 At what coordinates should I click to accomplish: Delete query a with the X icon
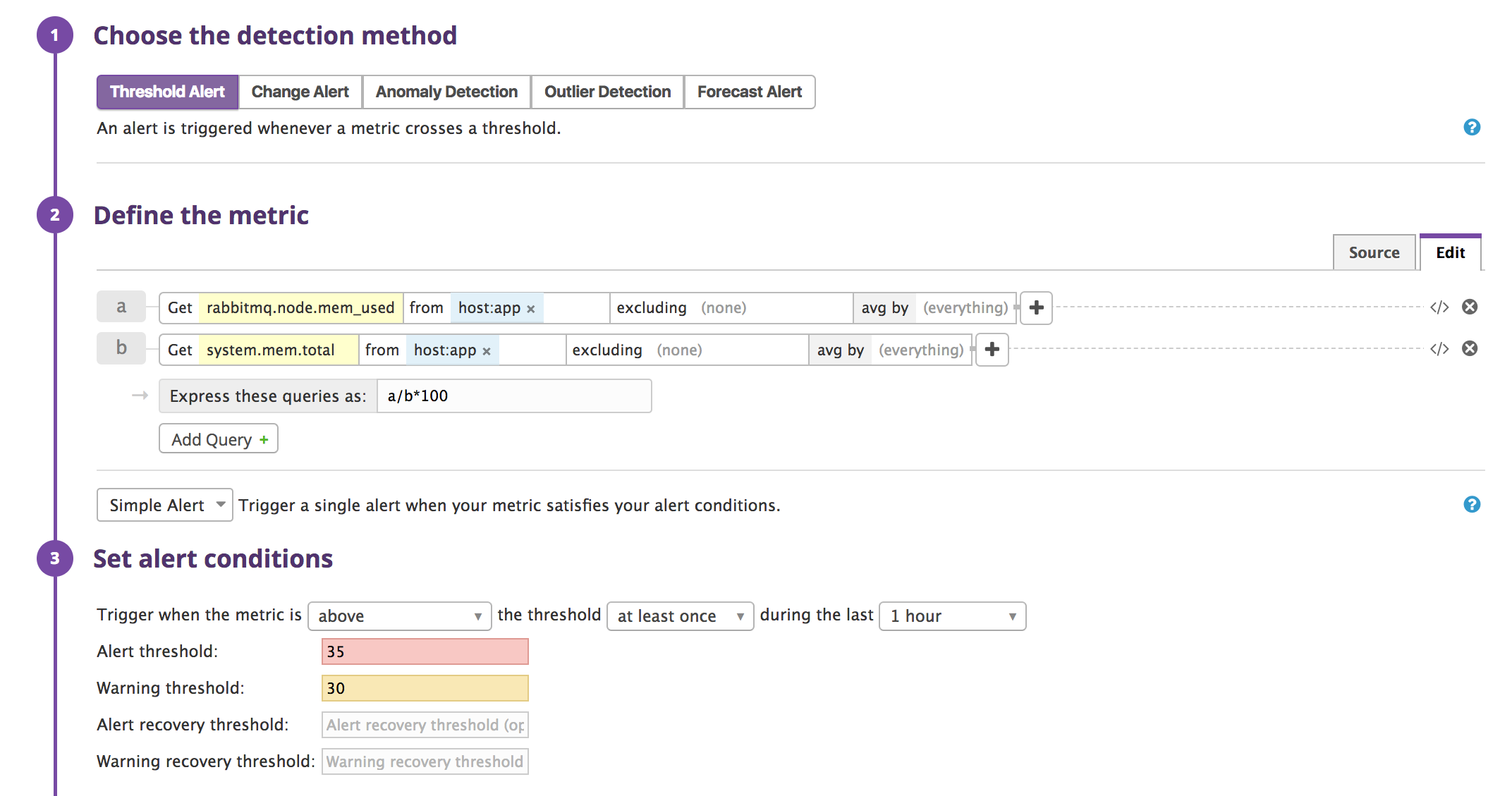1471,307
